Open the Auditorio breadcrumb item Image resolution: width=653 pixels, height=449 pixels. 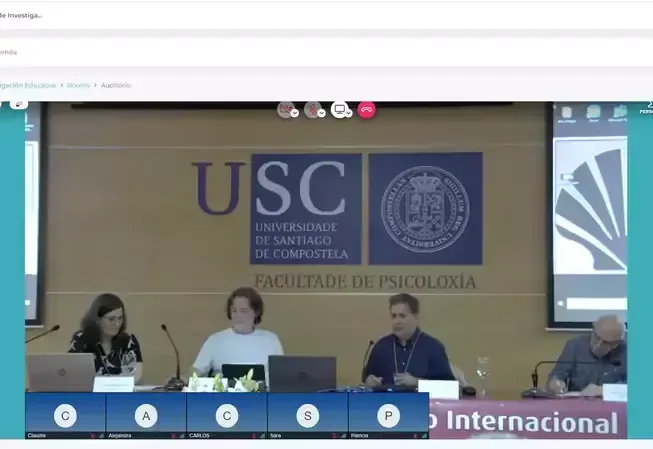click(116, 85)
